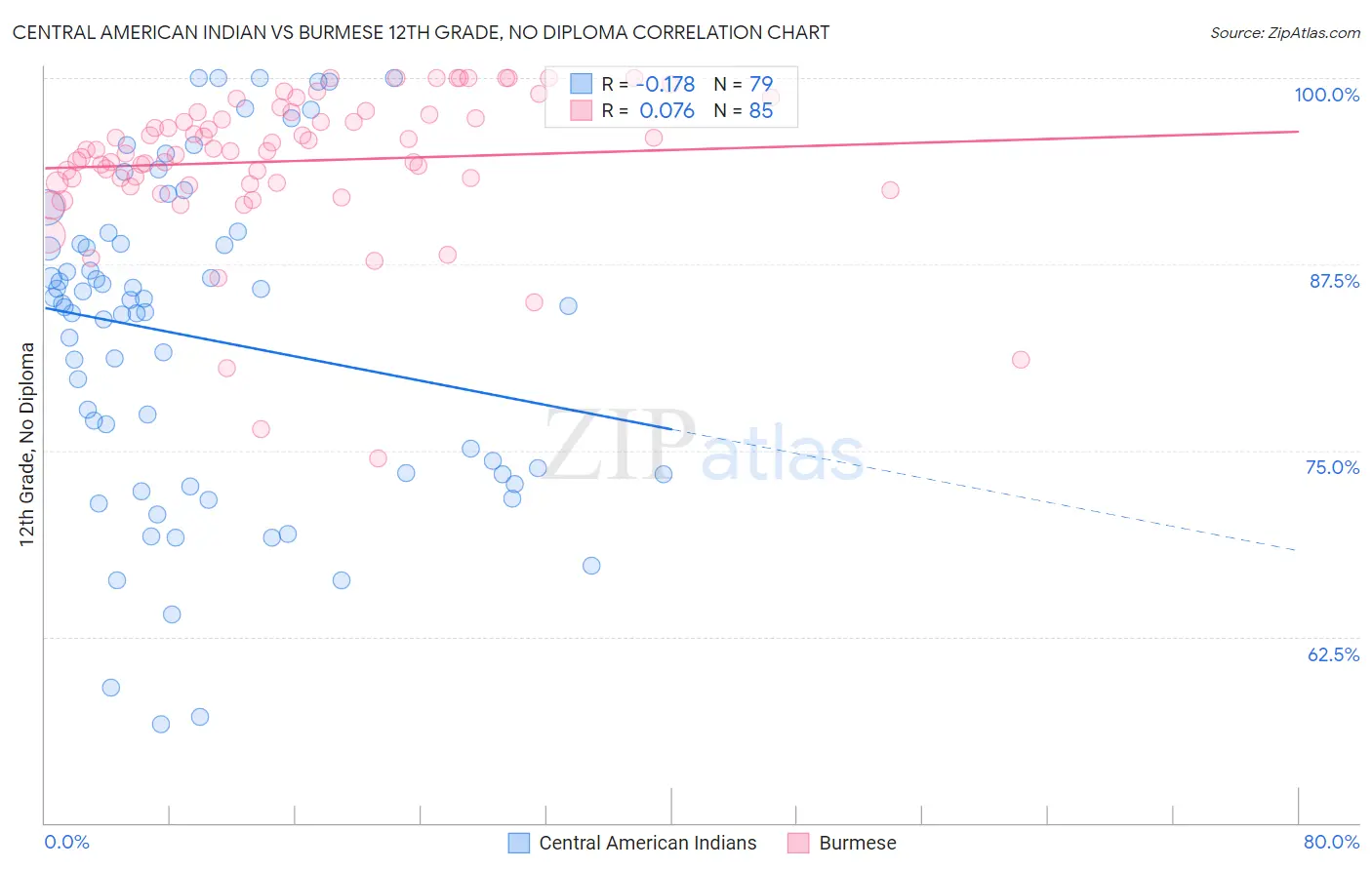The image size is (1372, 870).
Task: Click the 12th Grade, No Diploma axis title
Action: tap(27, 444)
